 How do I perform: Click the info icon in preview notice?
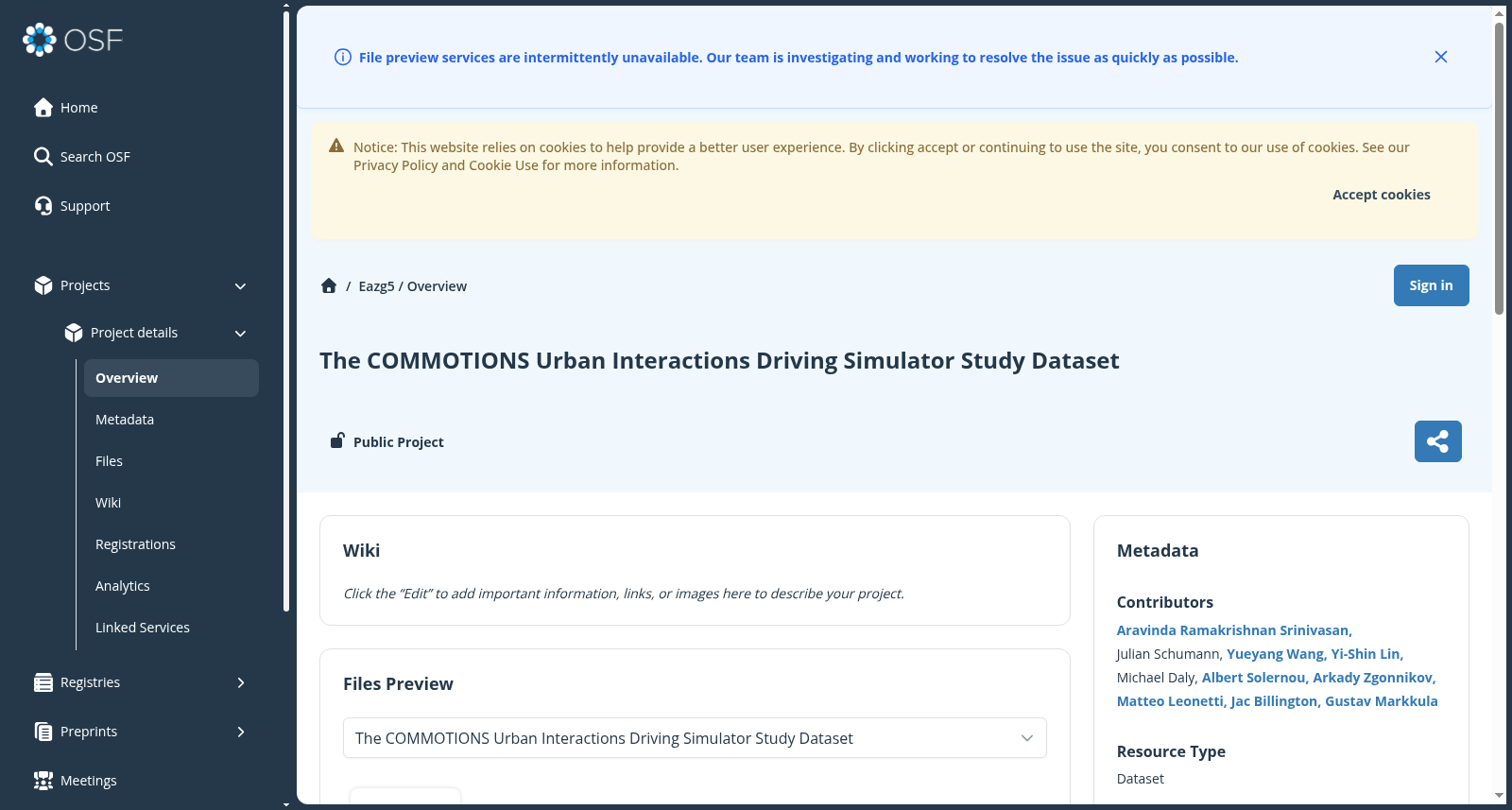343,58
